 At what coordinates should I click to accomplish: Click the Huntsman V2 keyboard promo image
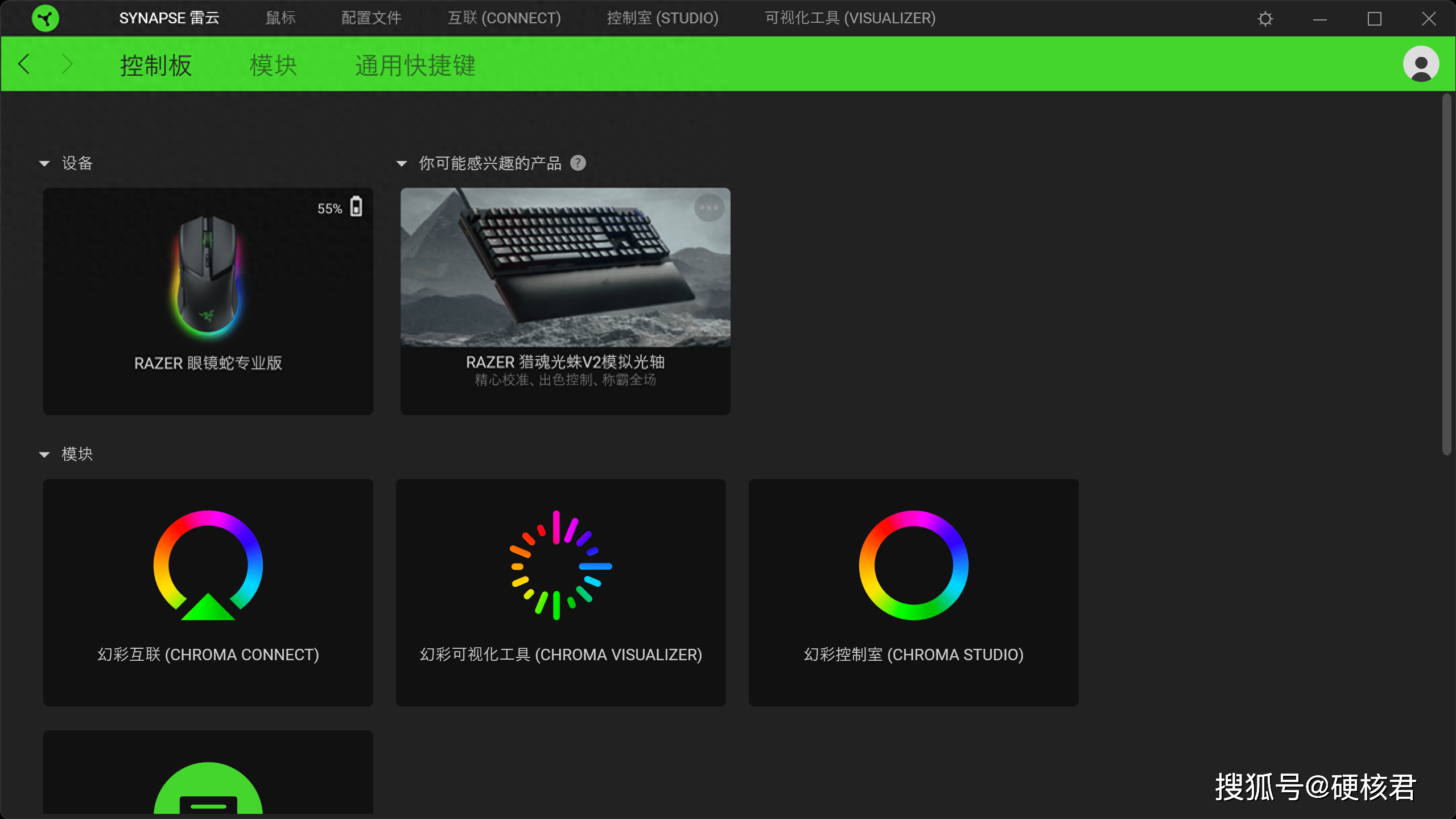click(565, 267)
